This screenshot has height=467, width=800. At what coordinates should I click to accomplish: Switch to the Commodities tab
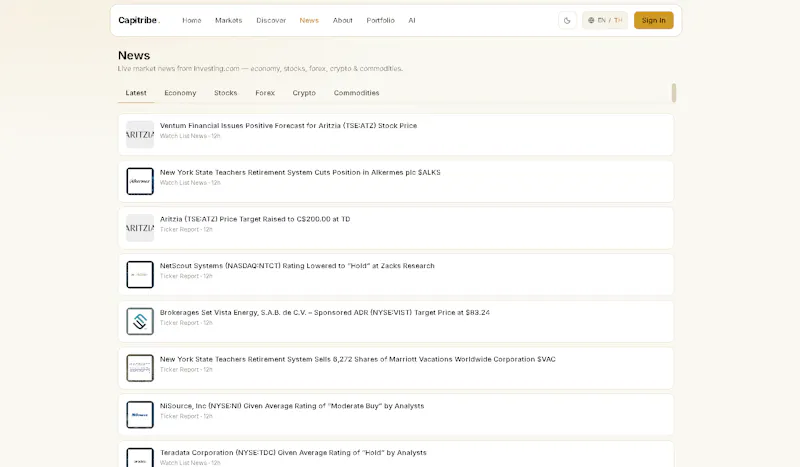click(357, 93)
